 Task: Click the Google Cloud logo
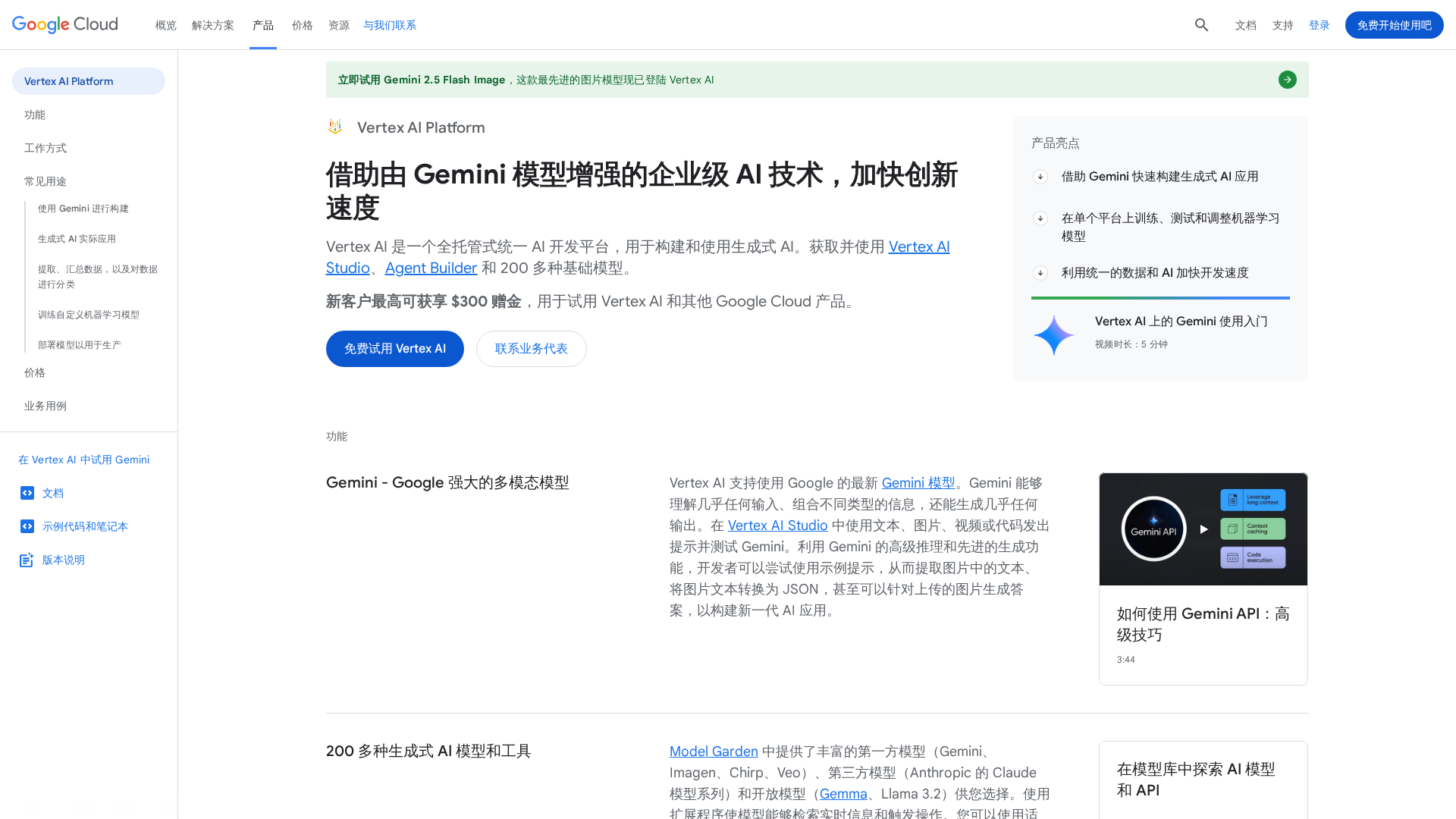coord(65,25)
